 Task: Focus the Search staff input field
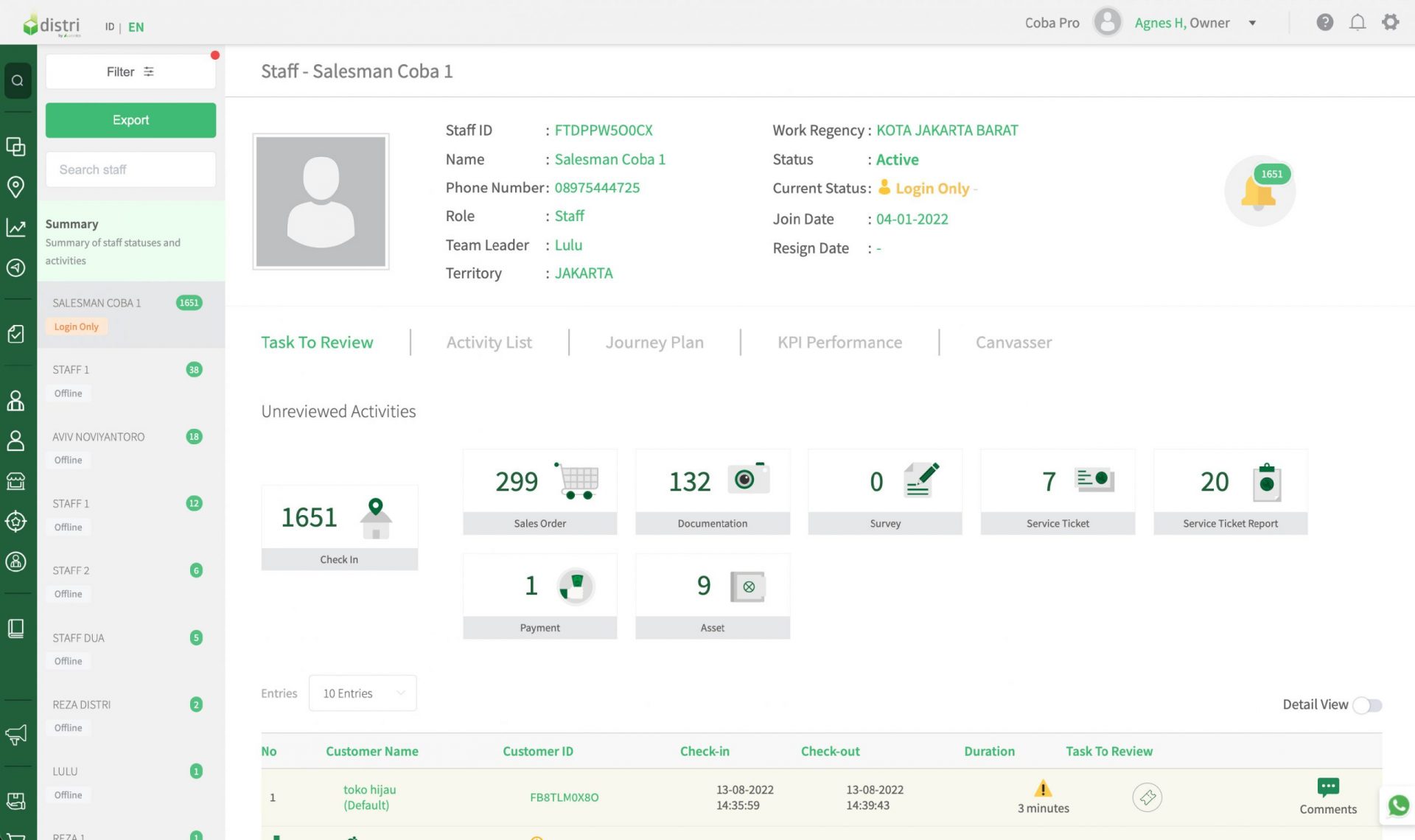click(130, 169)
